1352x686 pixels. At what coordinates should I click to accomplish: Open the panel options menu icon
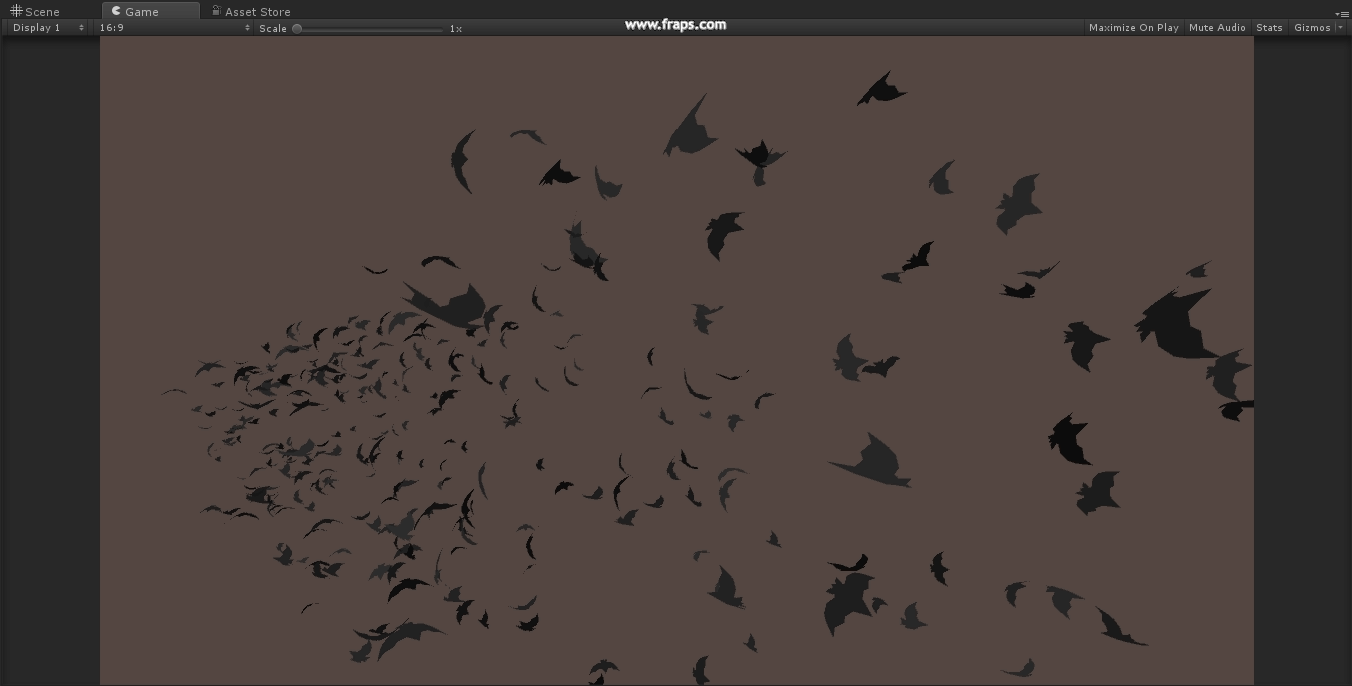click(x=1342, y=13)
